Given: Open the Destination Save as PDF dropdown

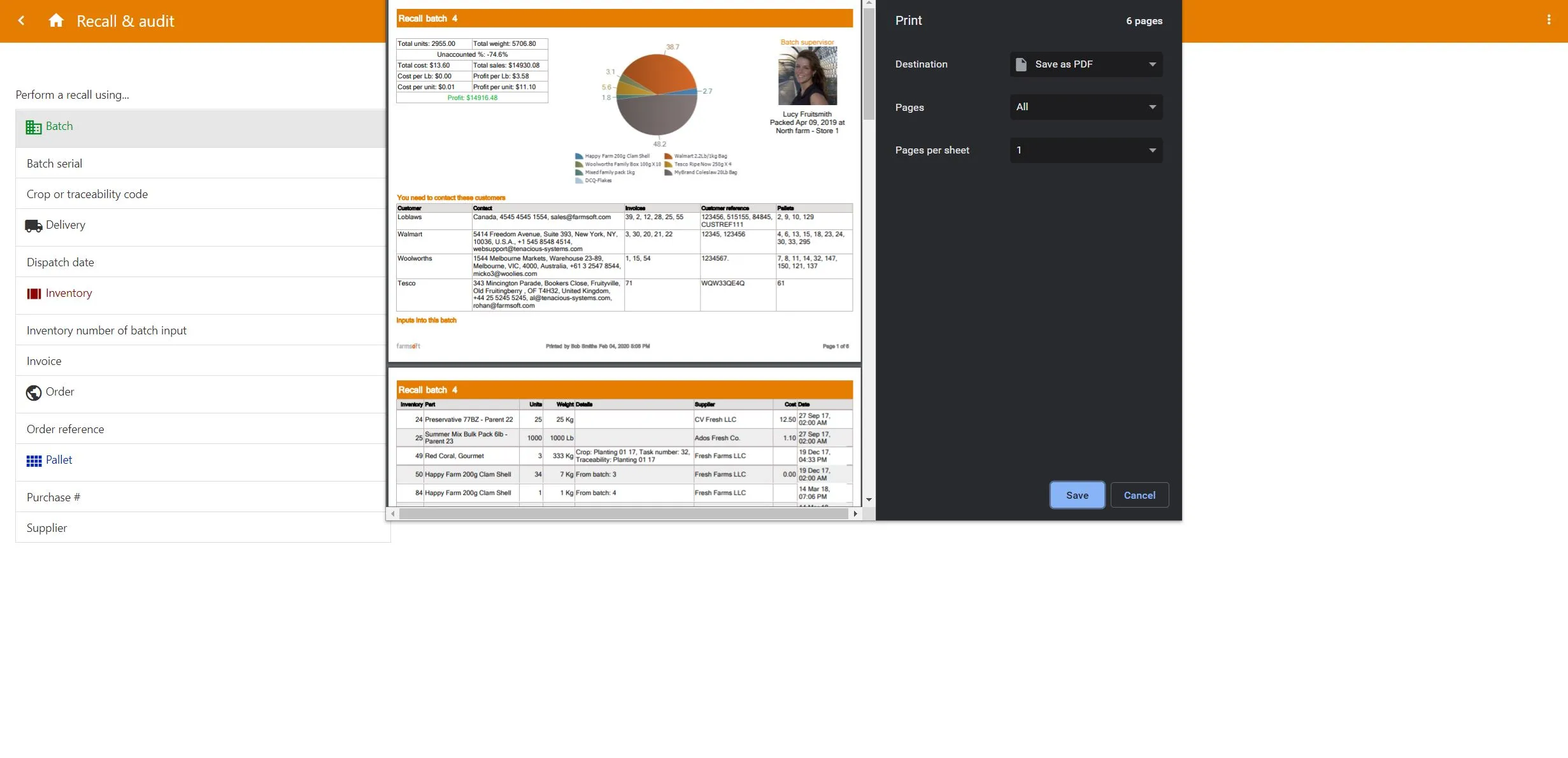Looking at the screenshot, I should [x=1086, y=64].
